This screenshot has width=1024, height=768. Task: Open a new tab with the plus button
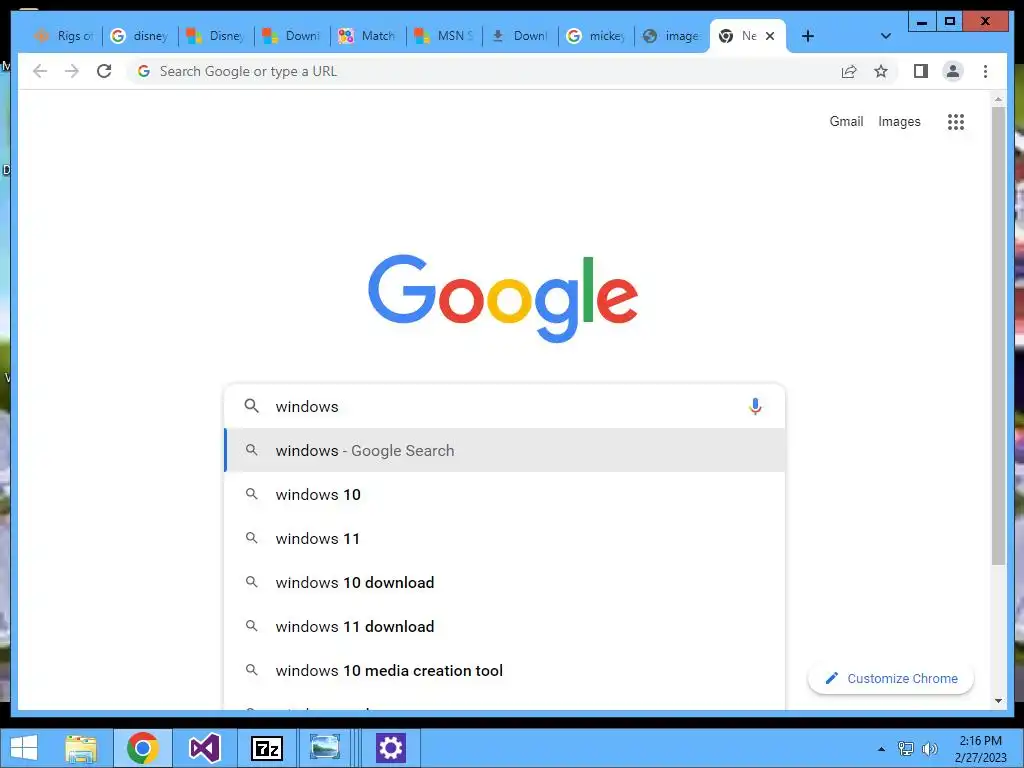click(x=808, y=36)
